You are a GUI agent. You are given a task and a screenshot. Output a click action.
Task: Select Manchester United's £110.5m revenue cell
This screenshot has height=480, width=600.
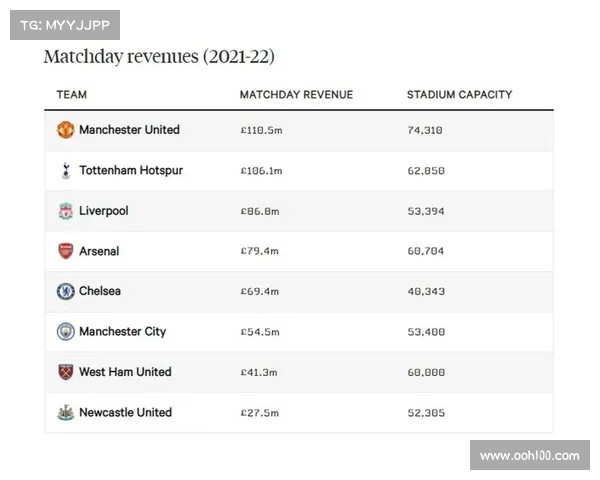click(262, 130)
